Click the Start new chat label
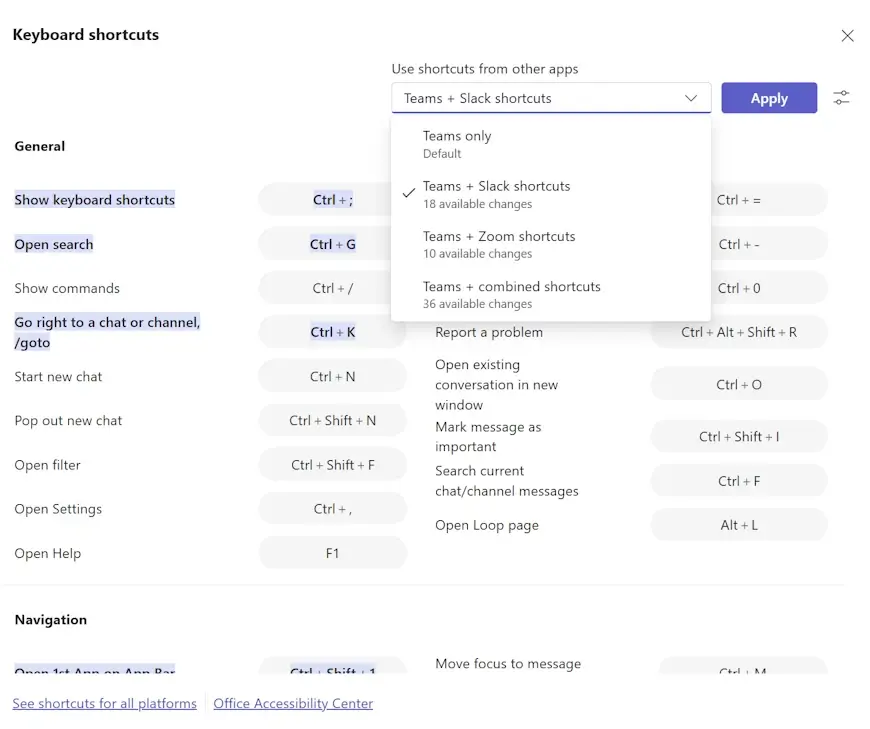Viewport: 870px width, 729px height. pos(58,377)
